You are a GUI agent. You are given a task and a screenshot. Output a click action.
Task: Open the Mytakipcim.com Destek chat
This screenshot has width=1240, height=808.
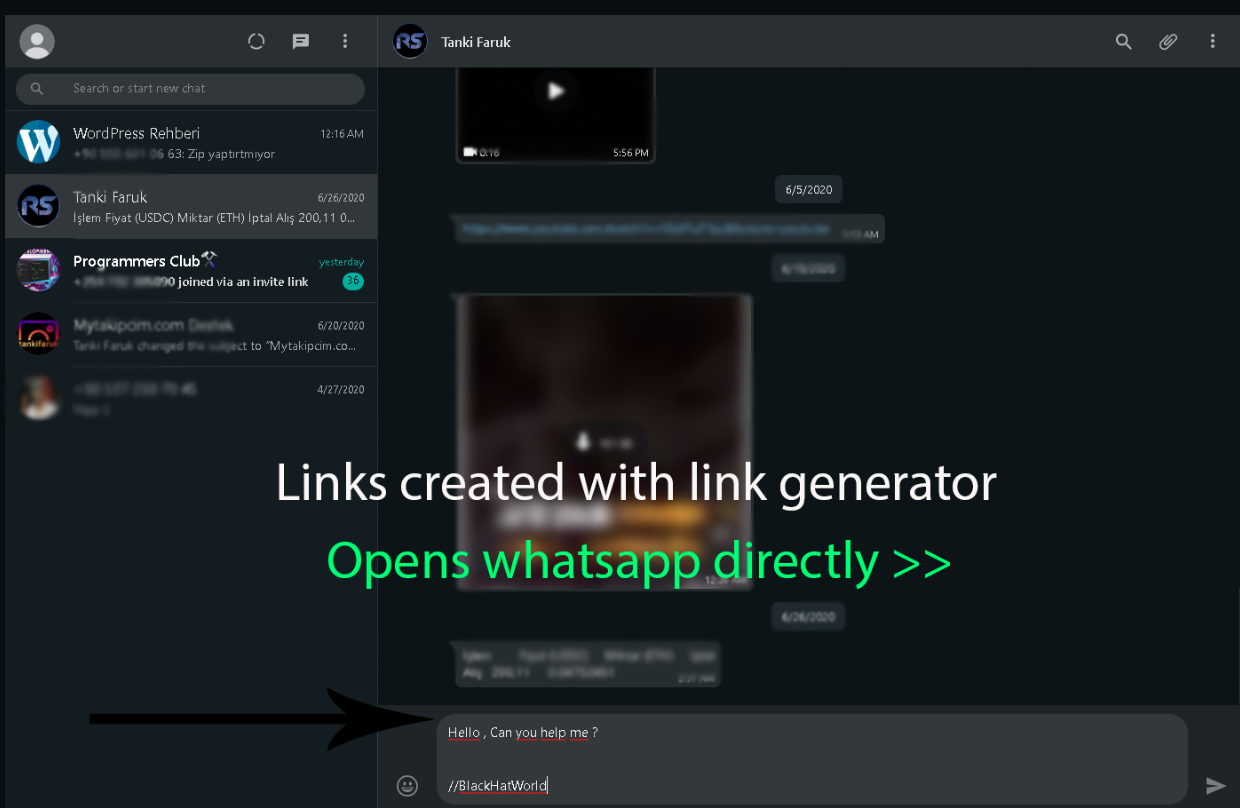[x=190, y=335]
